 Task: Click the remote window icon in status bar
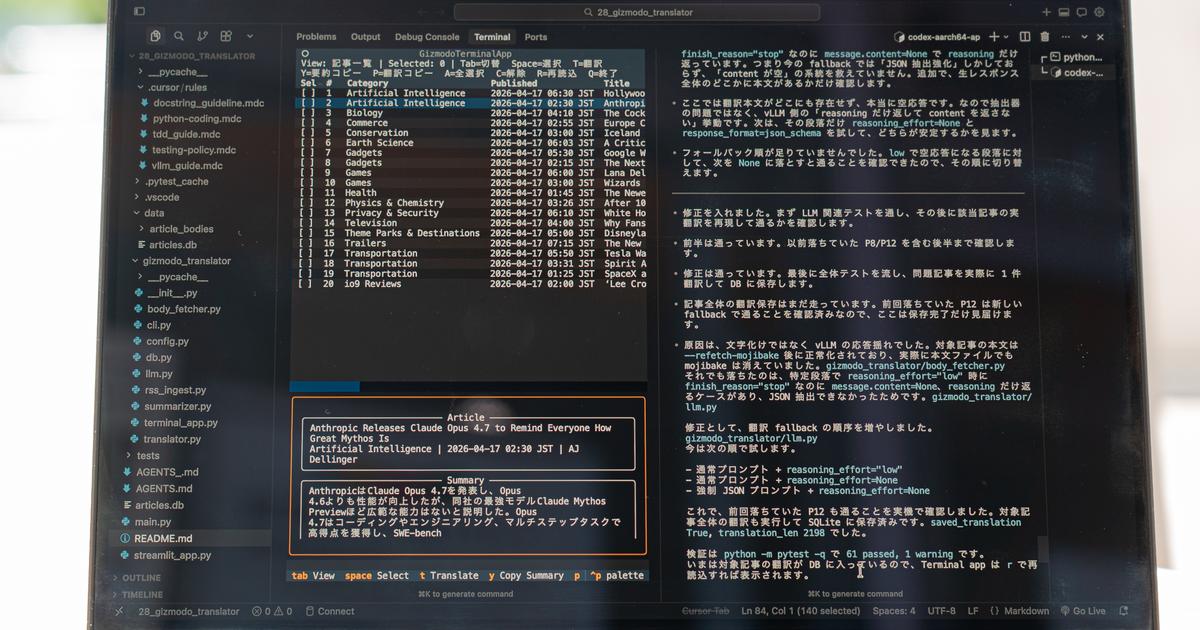(119, 611)
